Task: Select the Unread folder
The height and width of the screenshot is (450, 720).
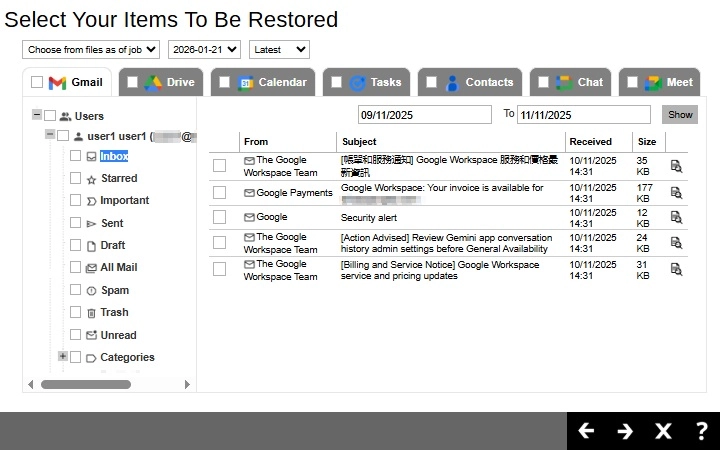Action: click(118, 335)
